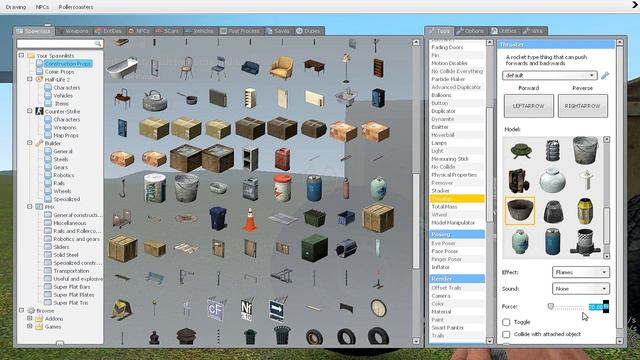Select the Hoverball tool

[x=456, y=135]
